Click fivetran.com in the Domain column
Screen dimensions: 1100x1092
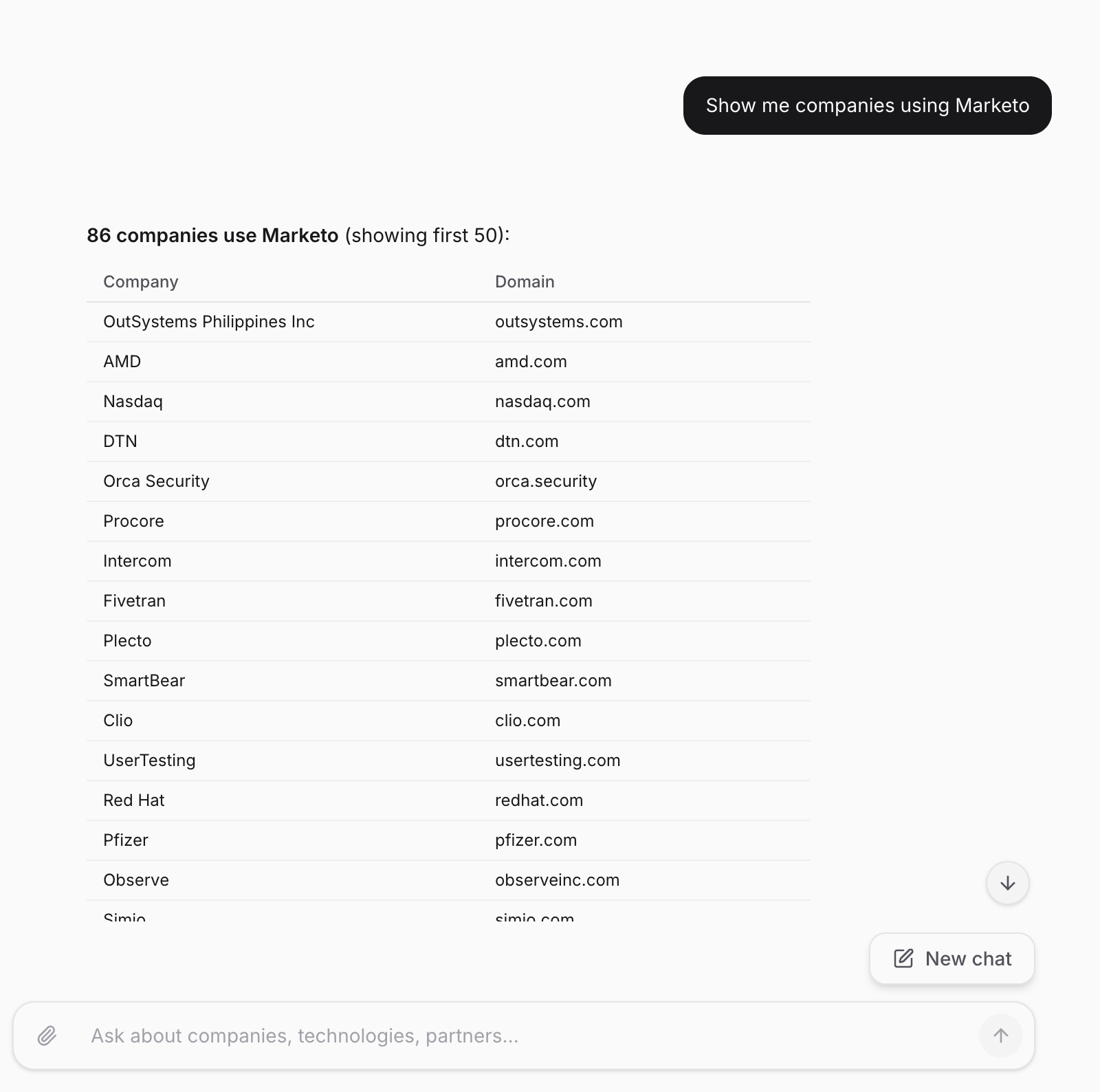point(543,601)
